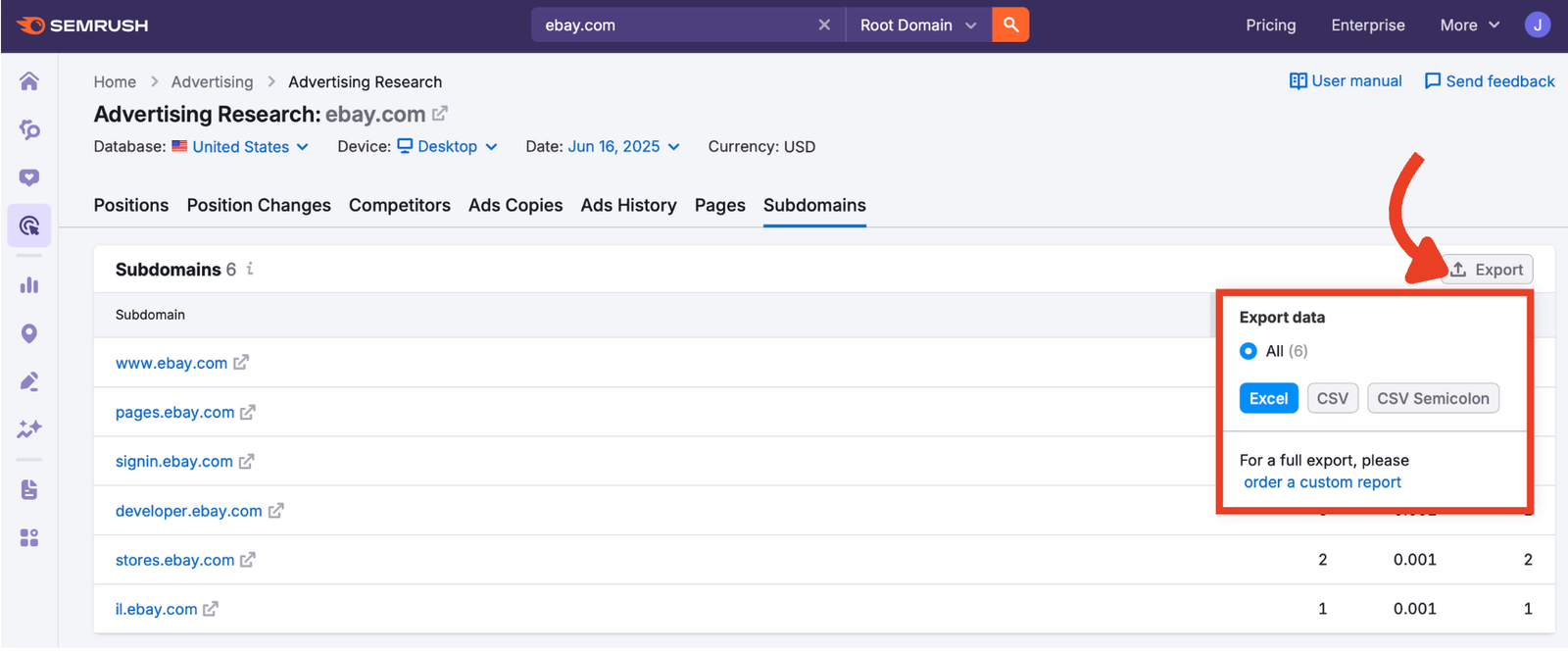Viewport: 1568px width, 652px height.
Task: Open the bar chart sidebar icon
Action: [x=29, y=285]
